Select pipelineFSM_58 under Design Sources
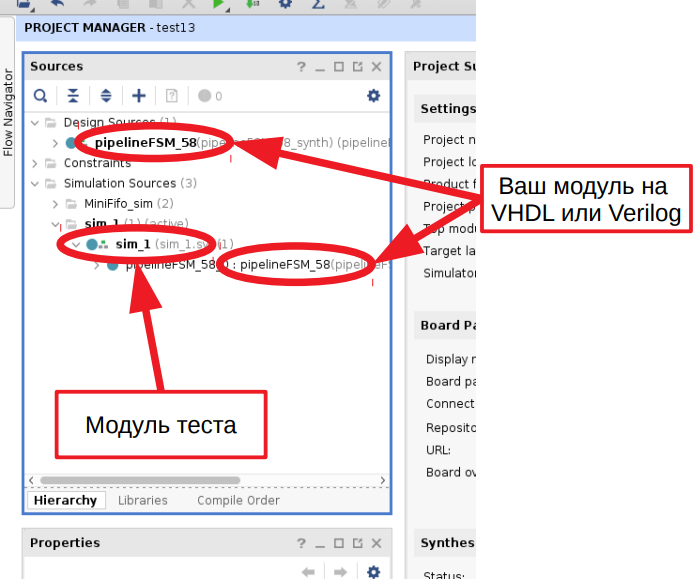 pyautogui.click(x=145, y=143)
